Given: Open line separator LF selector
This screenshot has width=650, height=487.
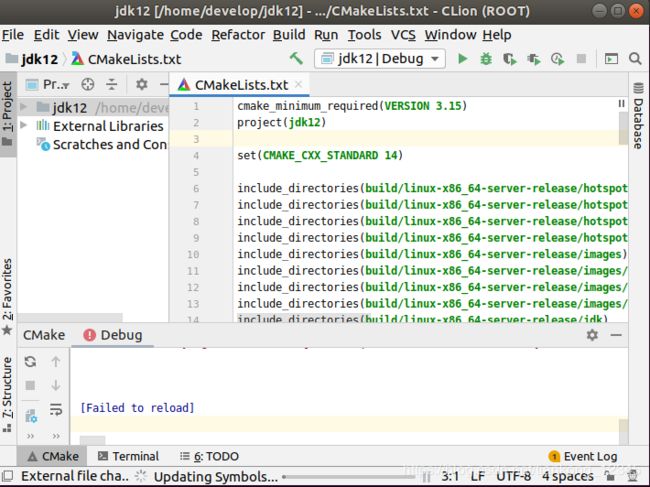Looking at the screenshot, I should click(478, 476).
